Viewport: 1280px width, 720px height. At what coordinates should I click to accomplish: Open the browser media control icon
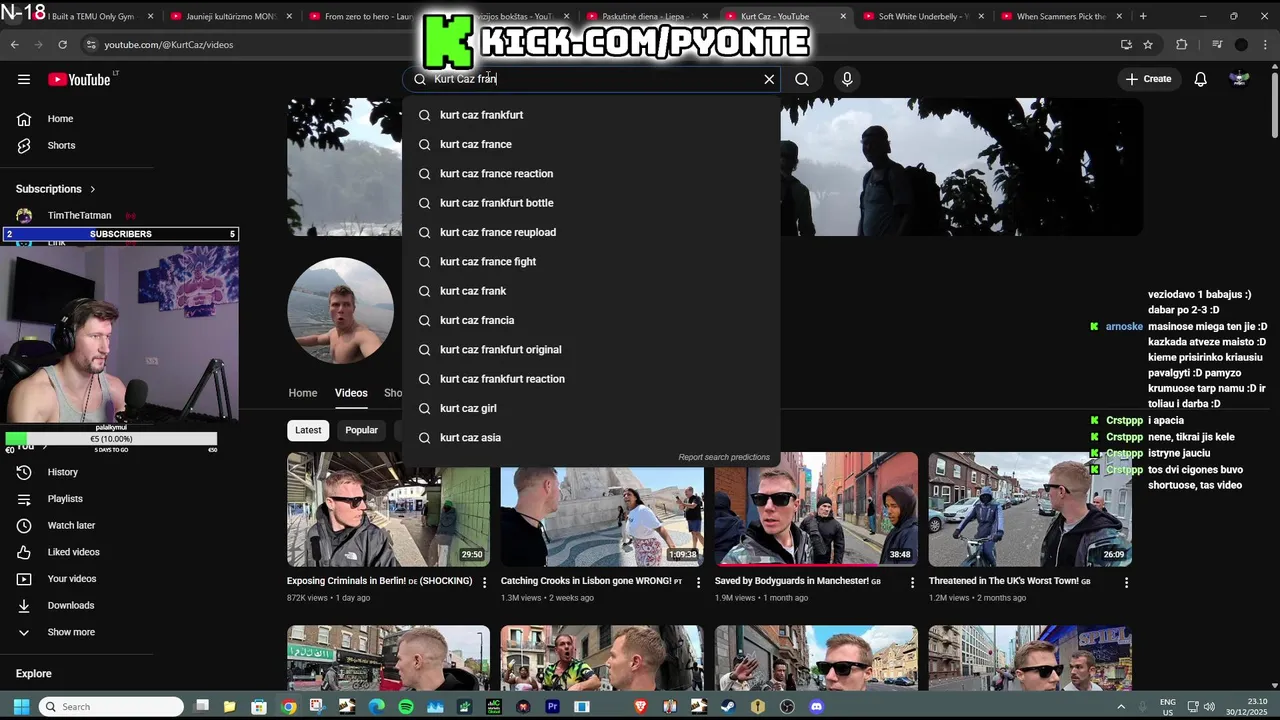point(1217,45)
